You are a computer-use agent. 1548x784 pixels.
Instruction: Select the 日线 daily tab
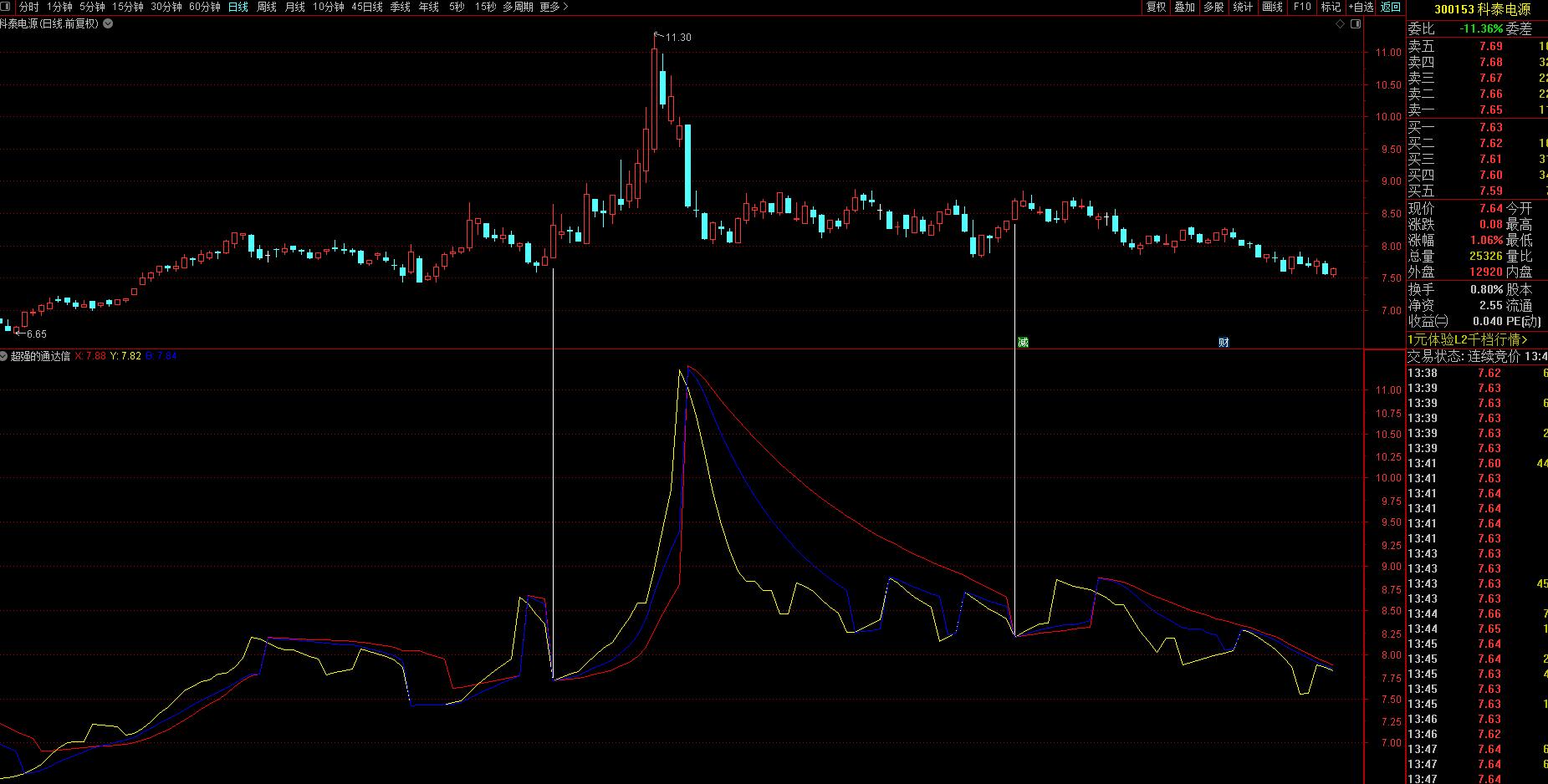point(238,7)
